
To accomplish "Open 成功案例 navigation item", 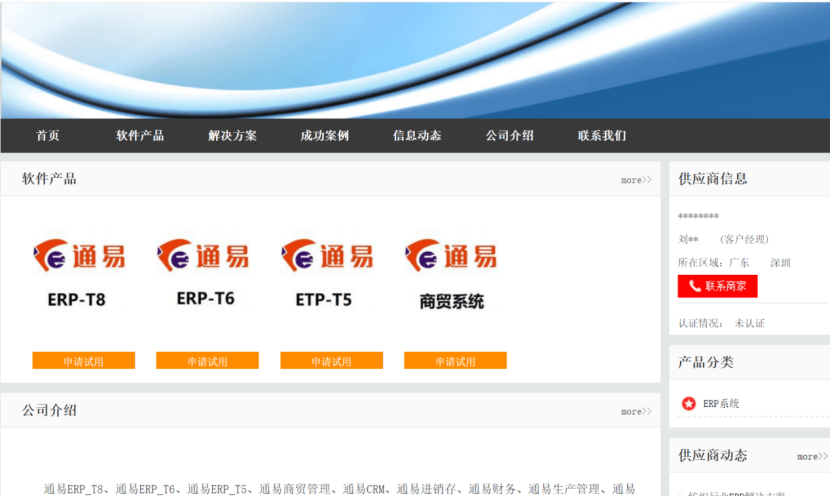I will coord(325,136).
